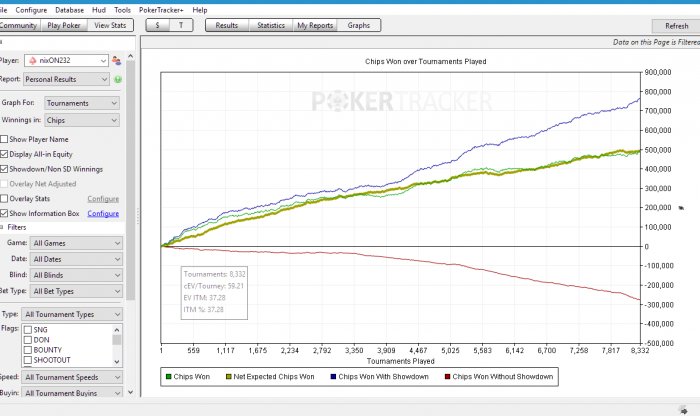This screenshot has height=416, width=700.
Task: Open the Game filter All Games dropdown
Action: (76, 243)
